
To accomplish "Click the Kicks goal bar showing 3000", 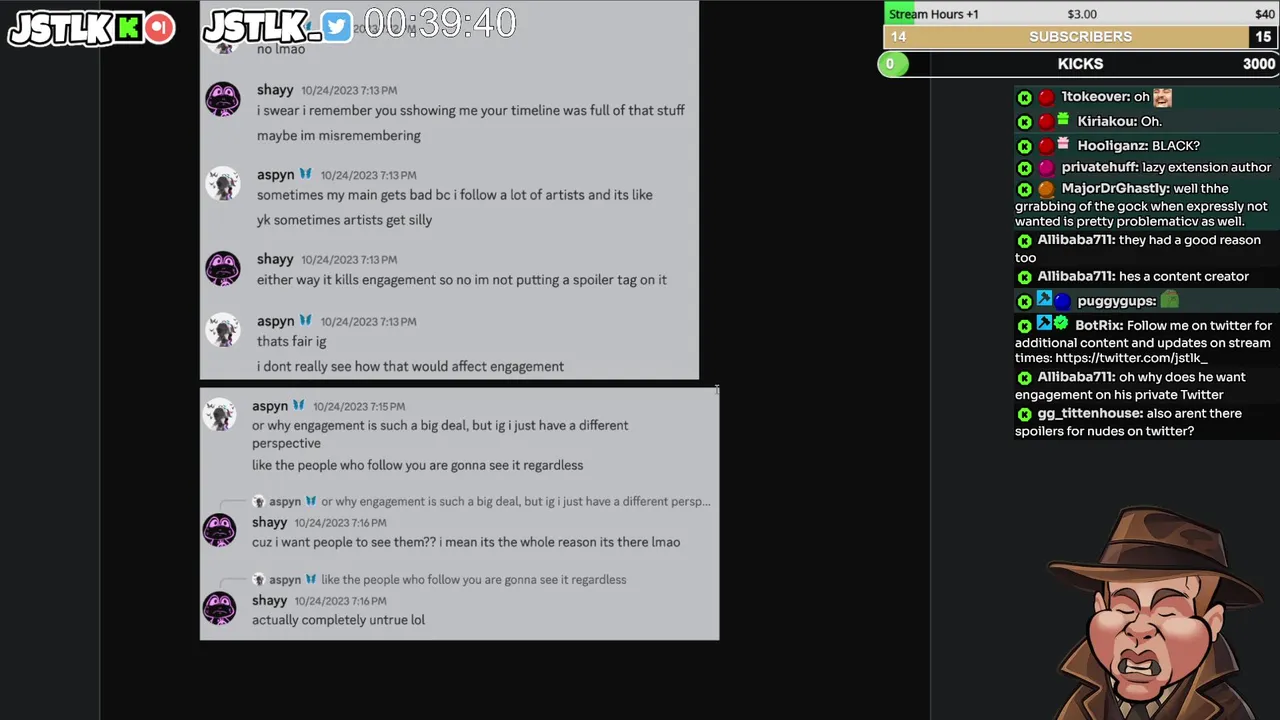I will pyautogui.click(x=1078, y=64).
